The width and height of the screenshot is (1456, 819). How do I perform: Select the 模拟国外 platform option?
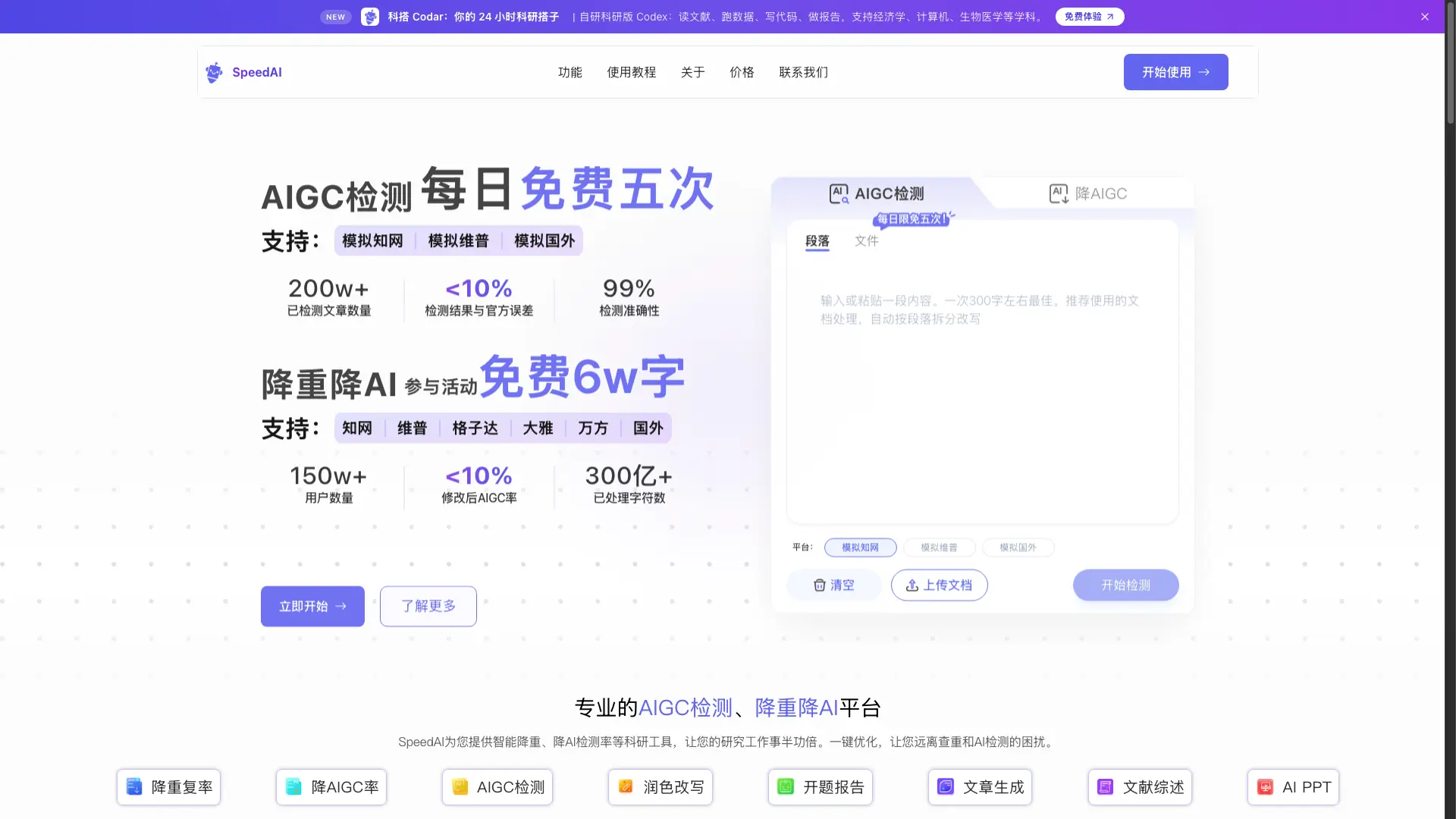point(1018,548)
